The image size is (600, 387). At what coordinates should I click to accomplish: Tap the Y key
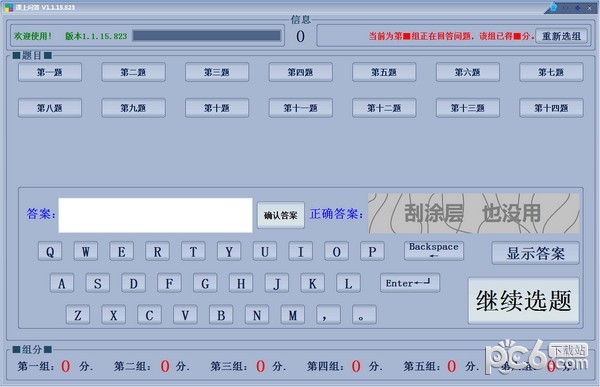(229, 251)
